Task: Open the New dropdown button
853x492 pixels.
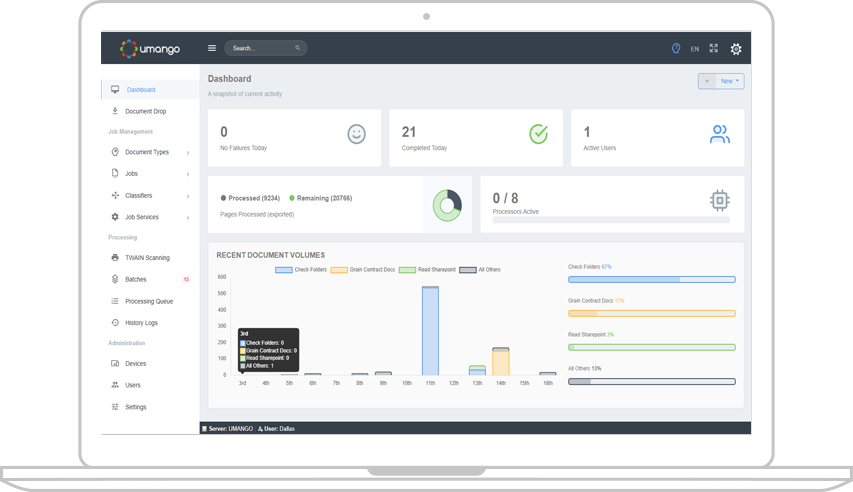Action: 731,81
